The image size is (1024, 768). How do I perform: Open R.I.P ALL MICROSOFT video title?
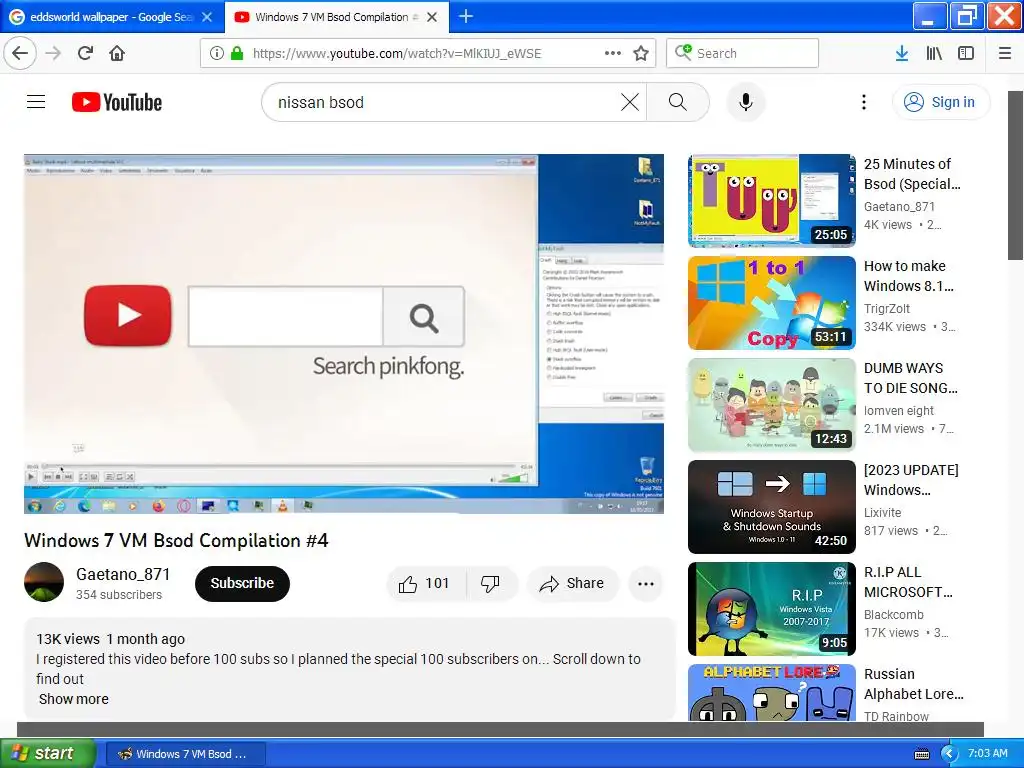point(908,582)
